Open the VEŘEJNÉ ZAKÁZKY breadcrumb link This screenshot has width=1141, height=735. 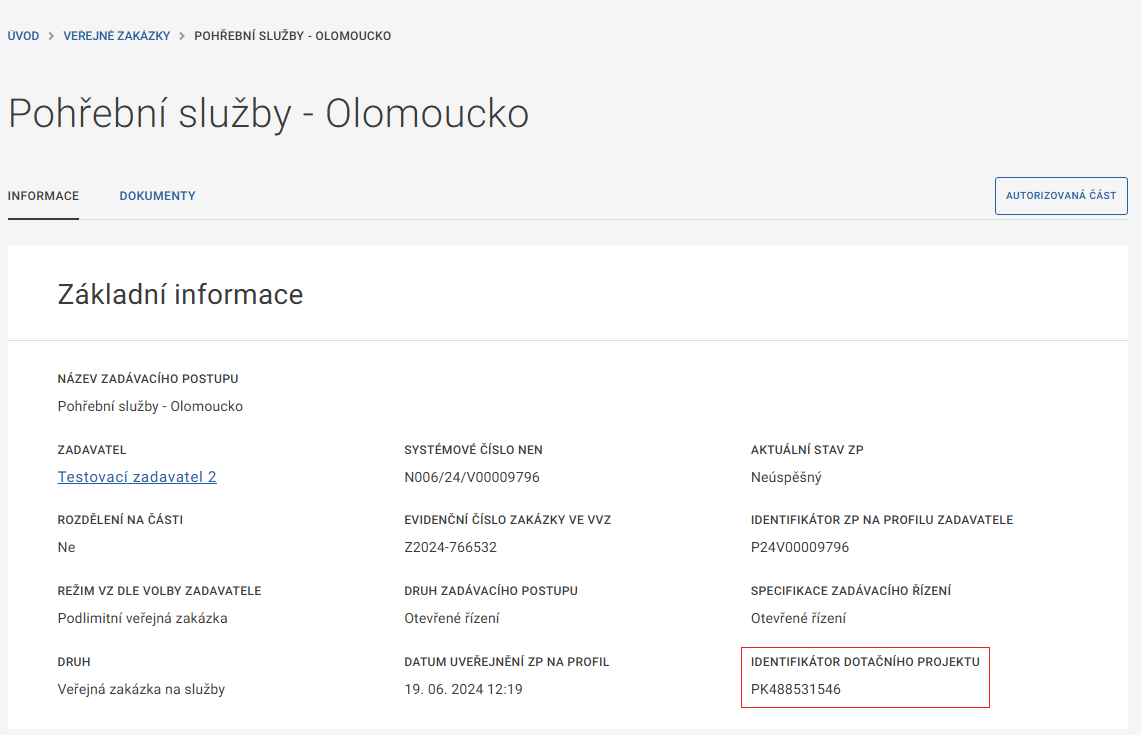[117, 35]
